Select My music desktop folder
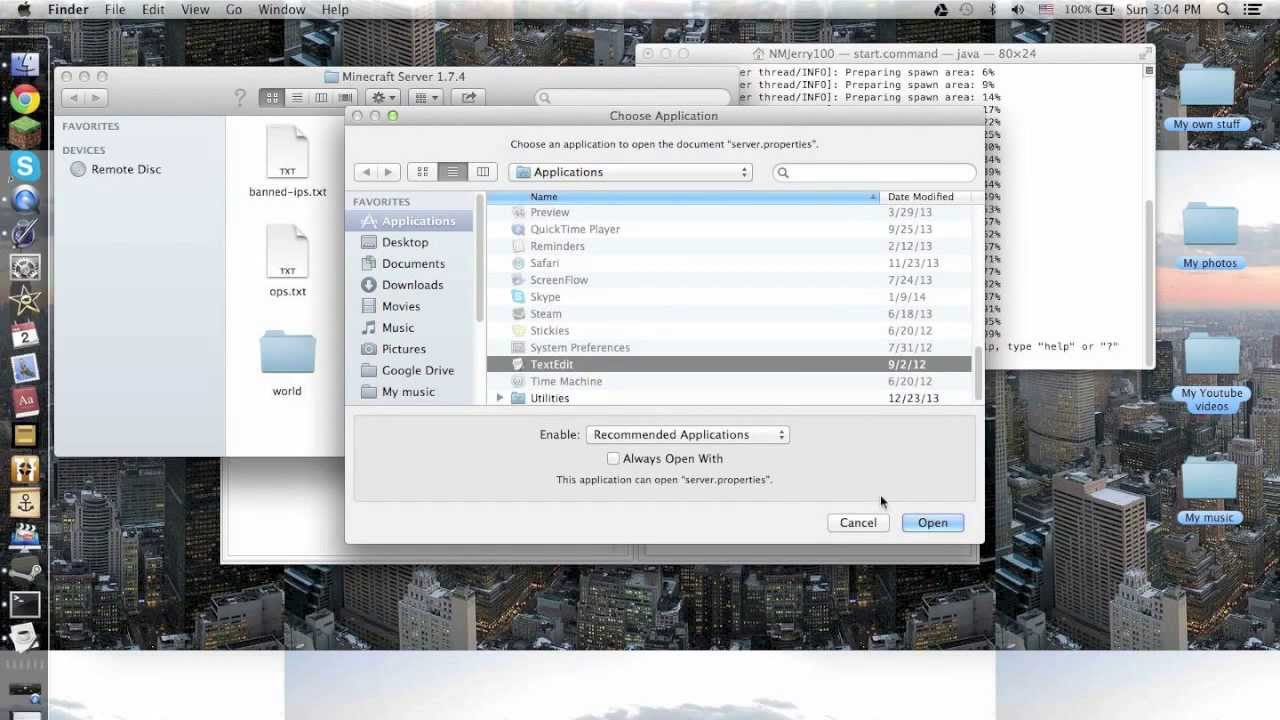The height and width of the screenshot is (720, 1280). (1209, 492)
